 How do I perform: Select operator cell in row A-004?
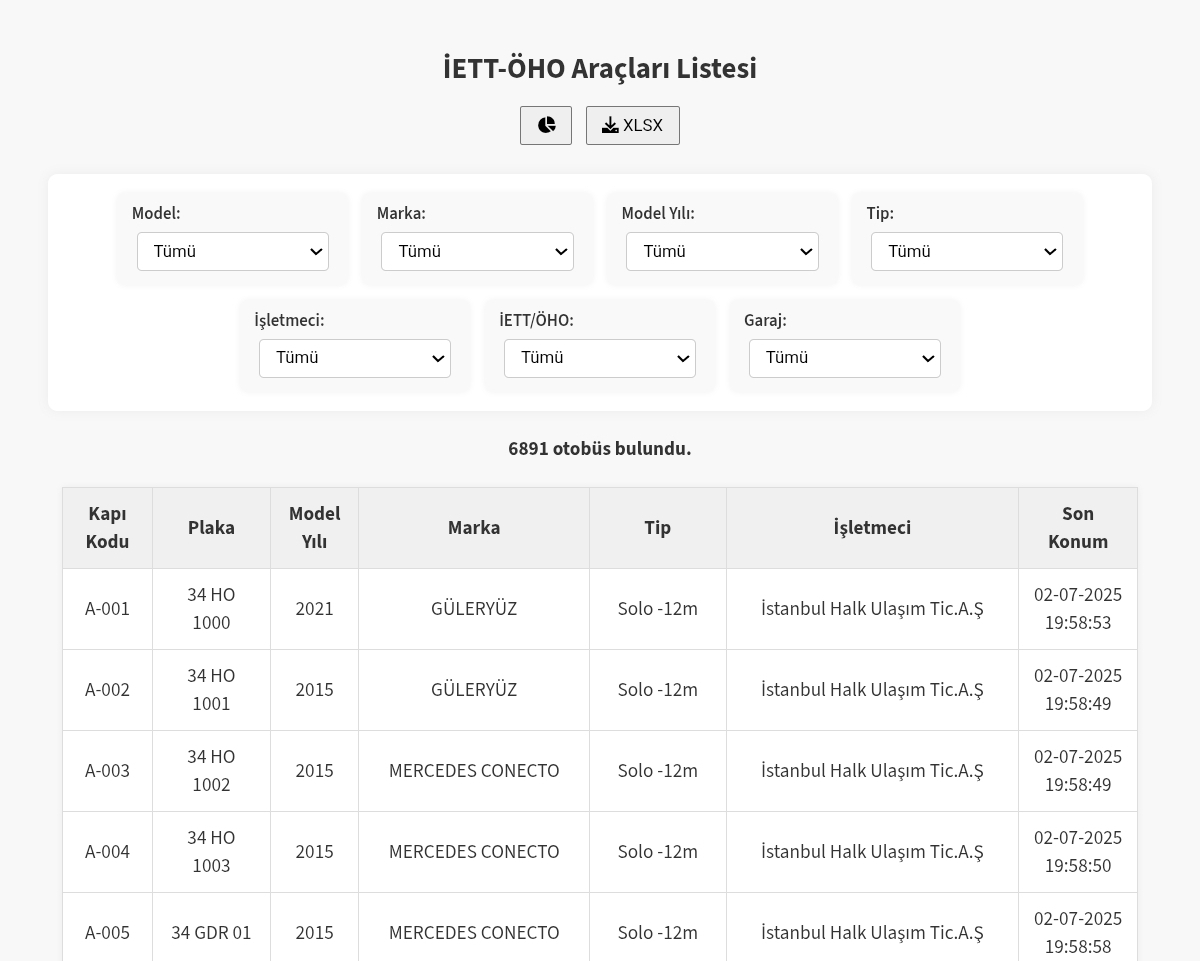[872, 852]
